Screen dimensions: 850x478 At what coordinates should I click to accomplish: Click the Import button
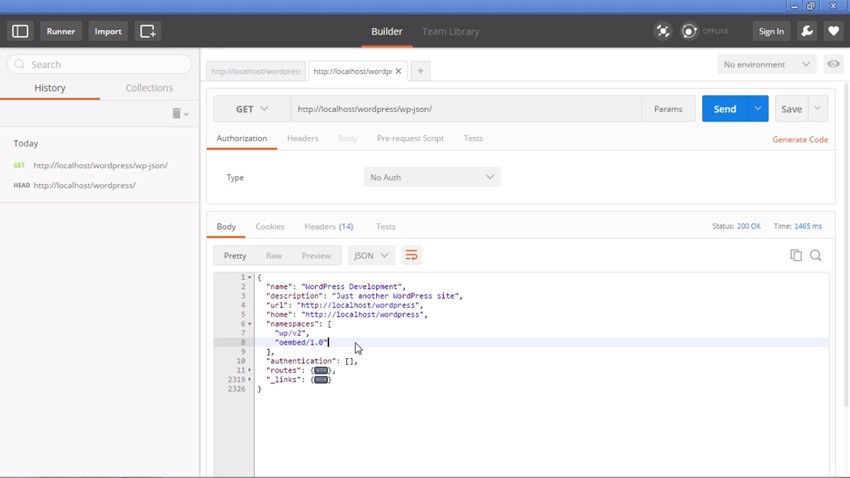click(x=108, y=31)
